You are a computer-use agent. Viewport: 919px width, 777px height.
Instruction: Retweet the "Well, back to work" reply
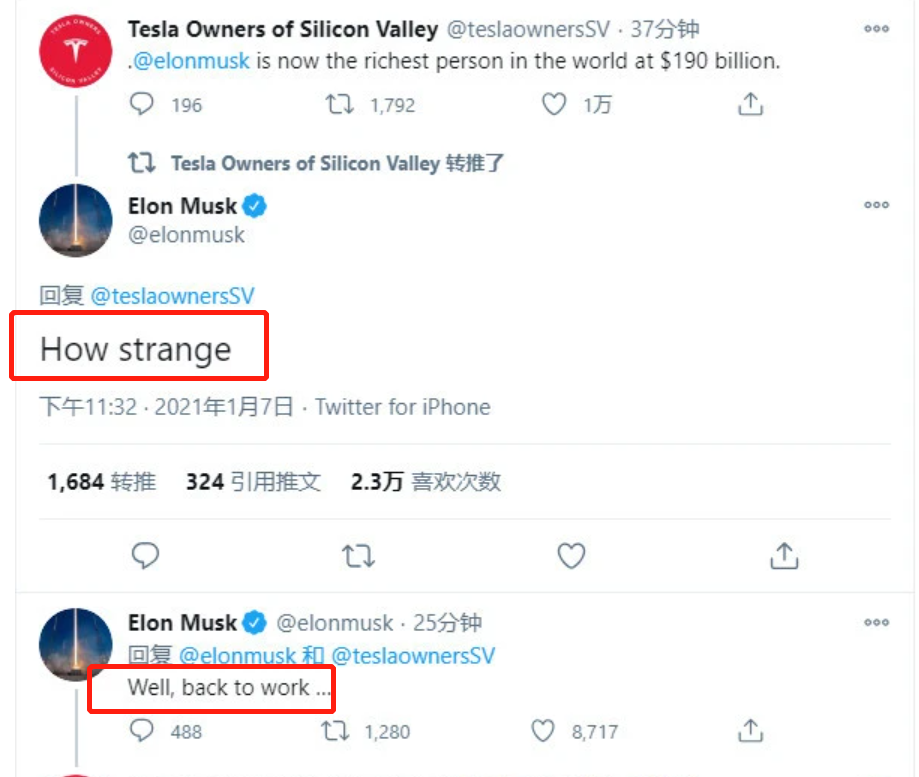pyautogui.click(x=336, y=731)
